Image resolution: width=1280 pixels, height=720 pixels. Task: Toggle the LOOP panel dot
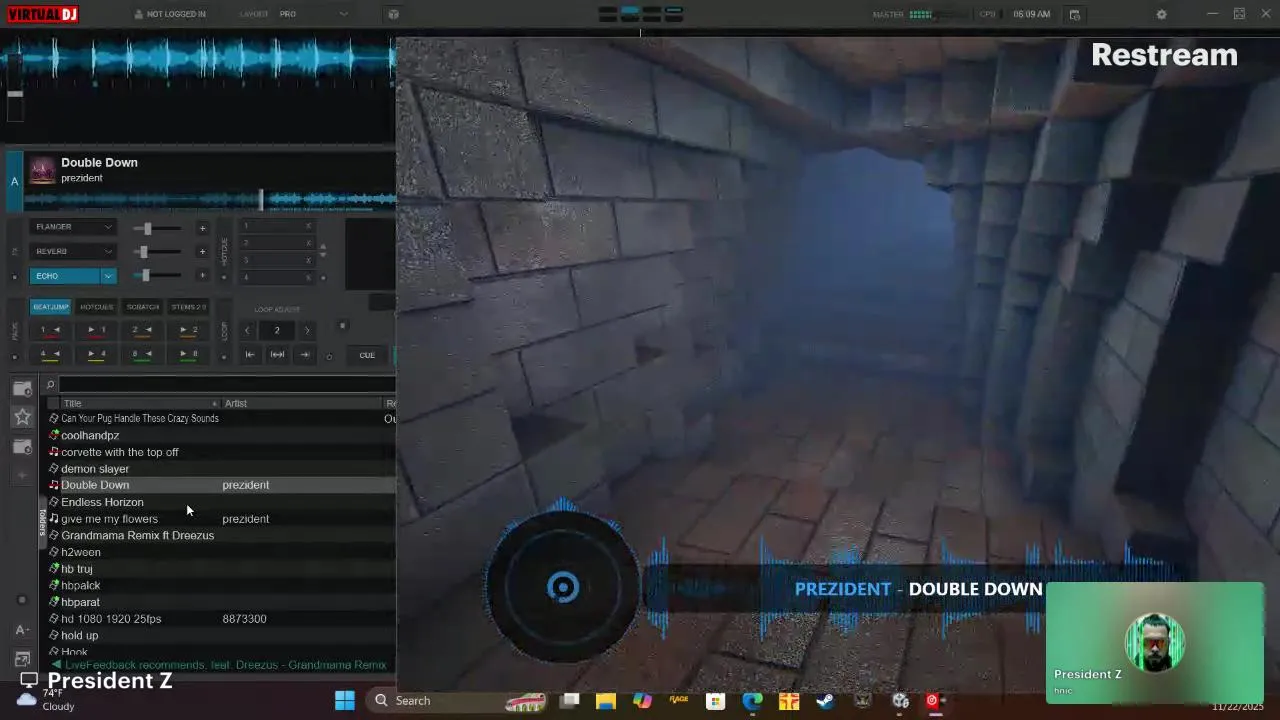tap(224, 356)
